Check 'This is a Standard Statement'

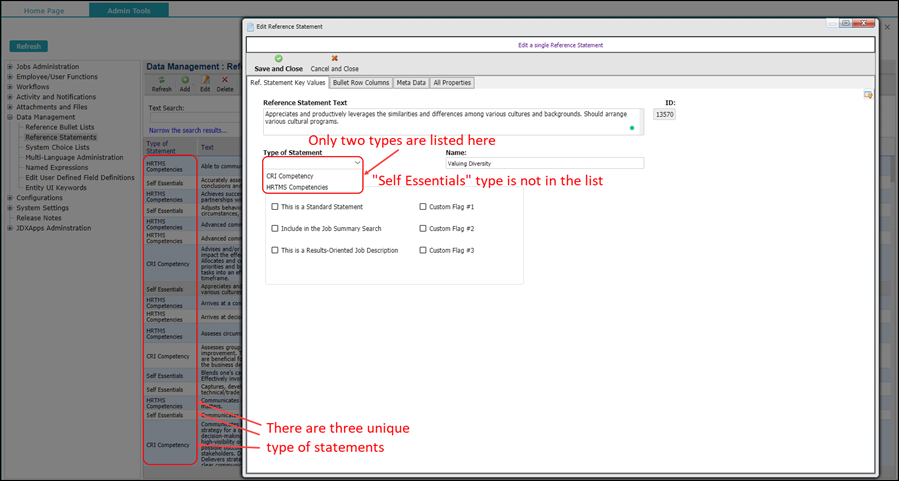(276, 207)
